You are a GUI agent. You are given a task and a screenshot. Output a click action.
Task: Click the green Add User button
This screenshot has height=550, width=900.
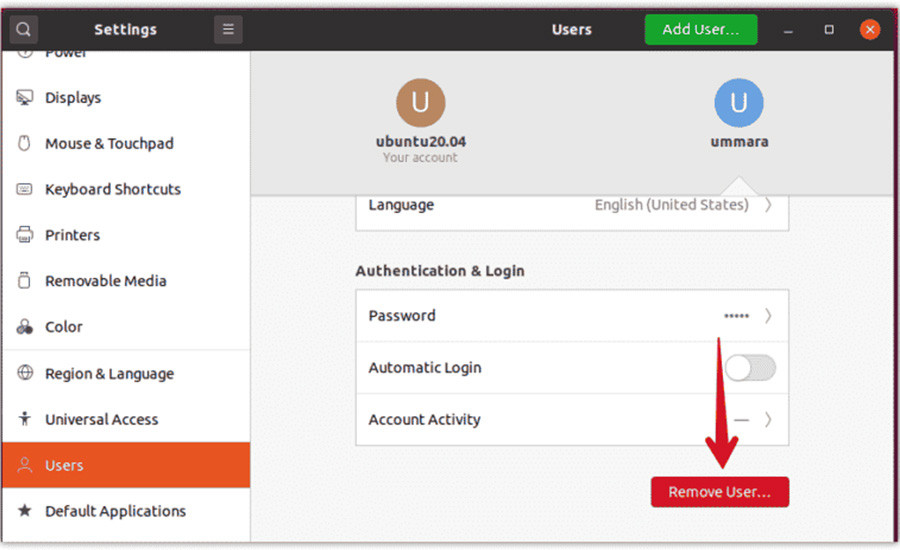[701, 29]
